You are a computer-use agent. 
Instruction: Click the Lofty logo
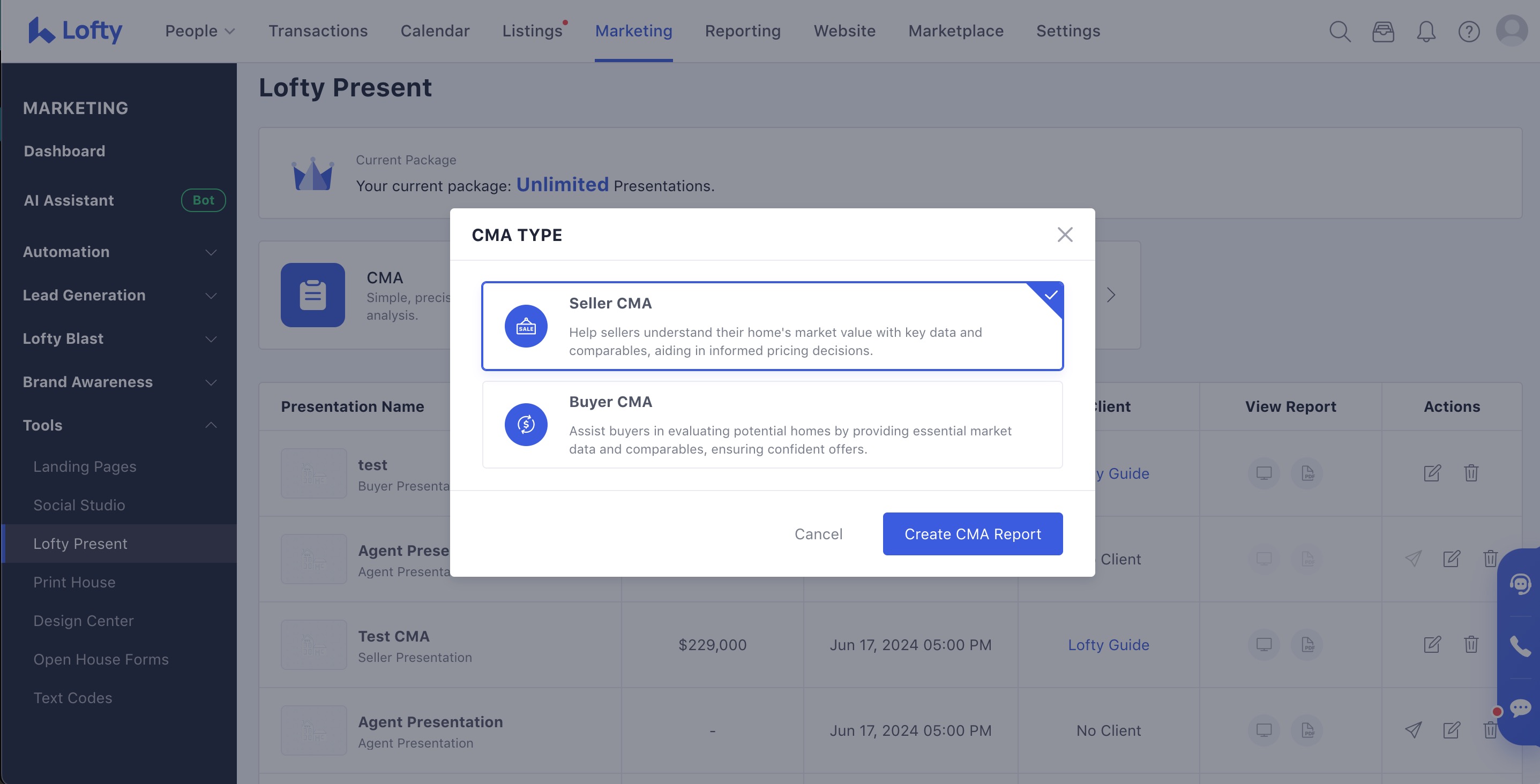point(76,31)
